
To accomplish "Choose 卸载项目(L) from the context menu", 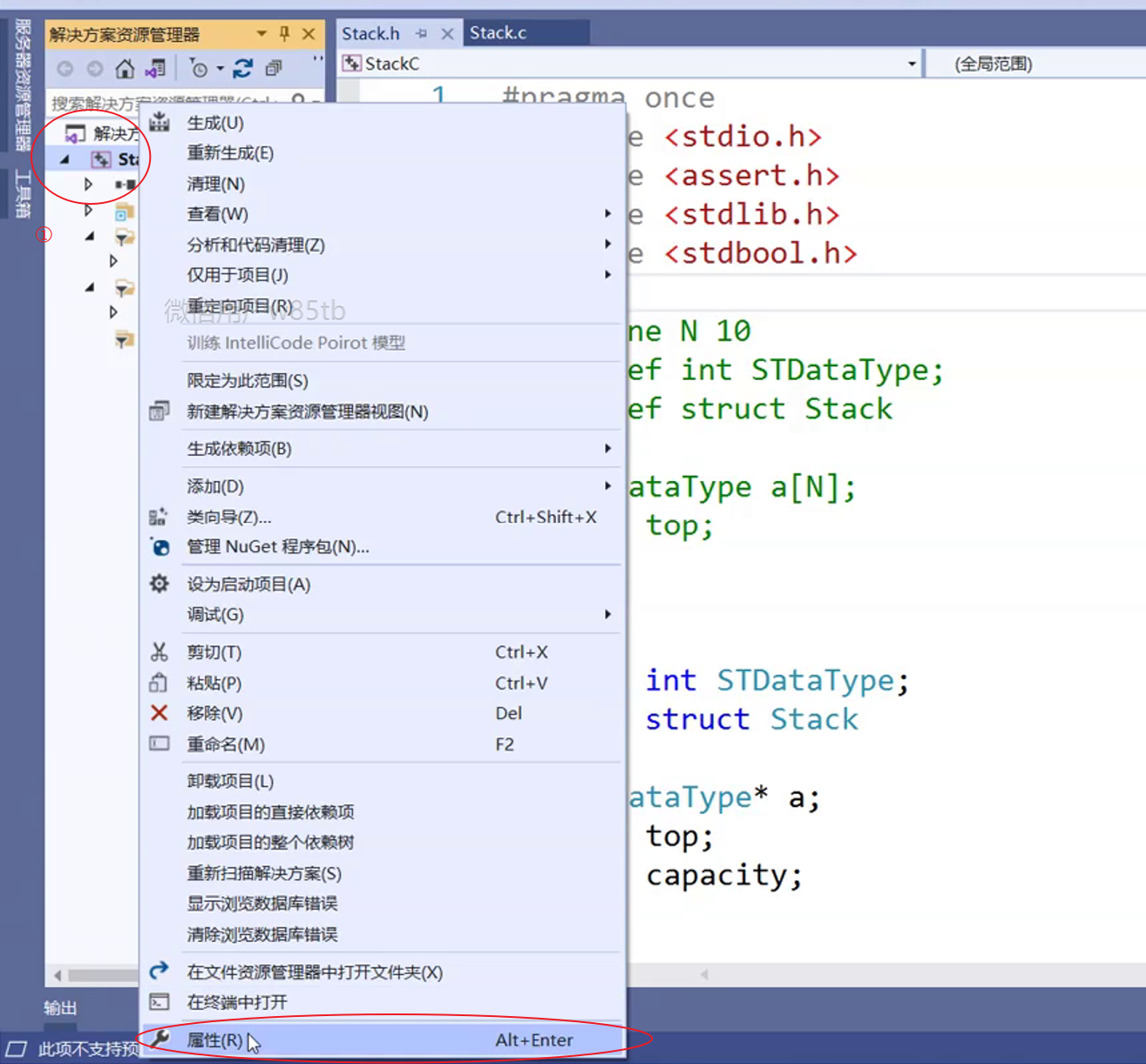I will tap(230, 781).
